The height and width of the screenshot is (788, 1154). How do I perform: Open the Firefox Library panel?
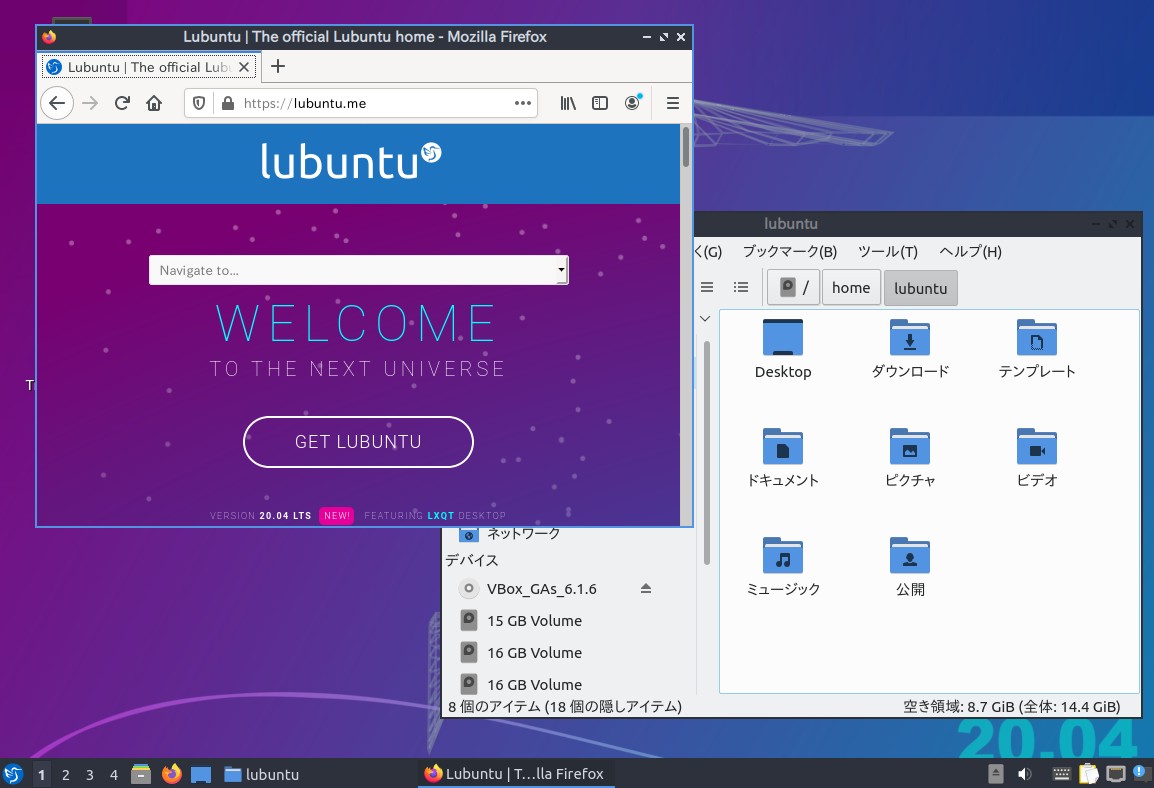567,103
